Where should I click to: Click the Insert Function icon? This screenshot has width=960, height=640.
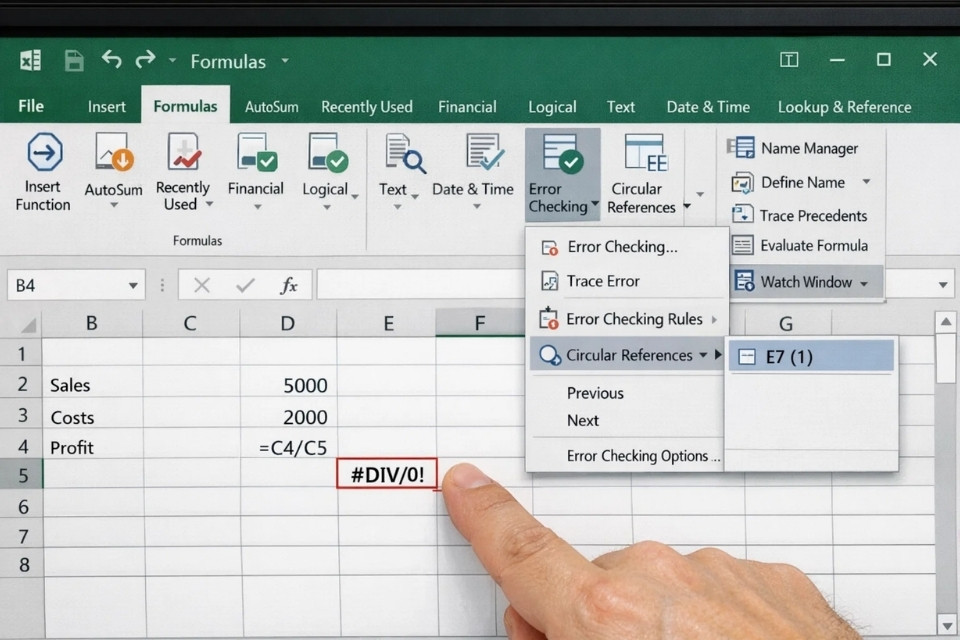(x=44, y=153)
